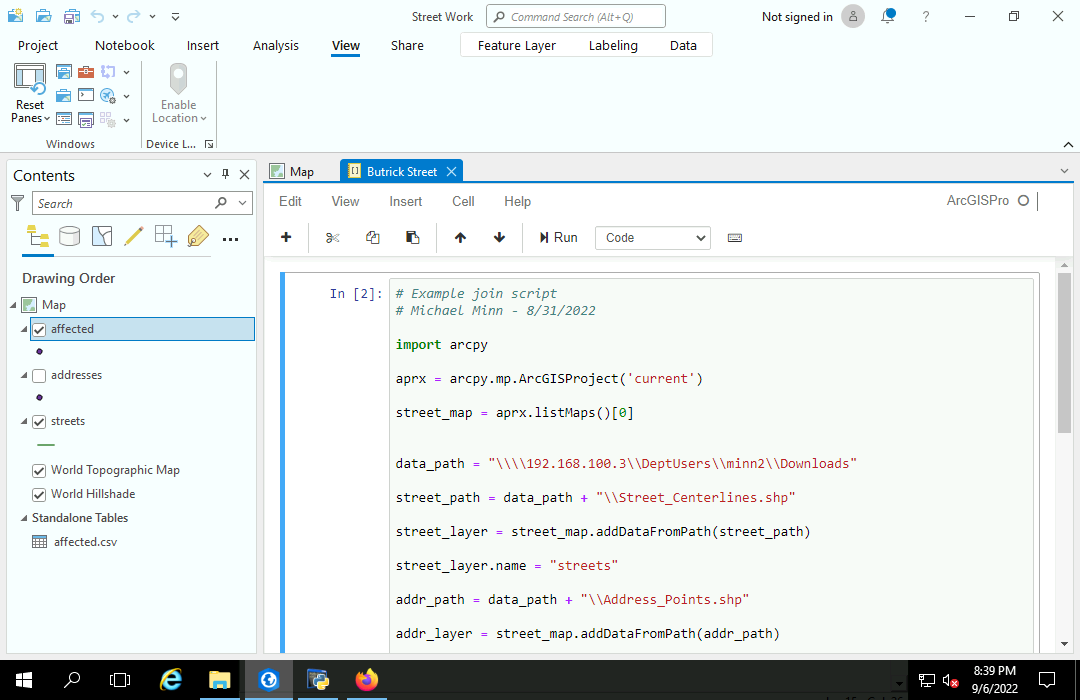
Task: Move the selected cell down
Action: coord(498,237)
